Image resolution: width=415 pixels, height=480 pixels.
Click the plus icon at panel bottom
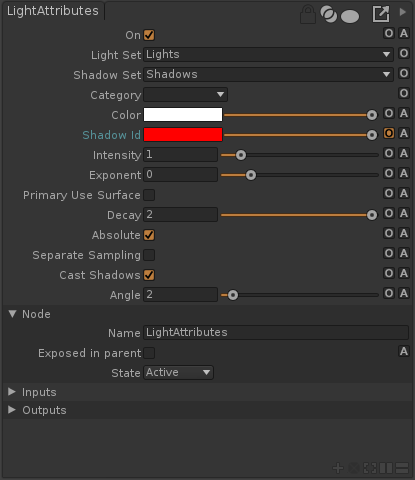coord(338,468)
